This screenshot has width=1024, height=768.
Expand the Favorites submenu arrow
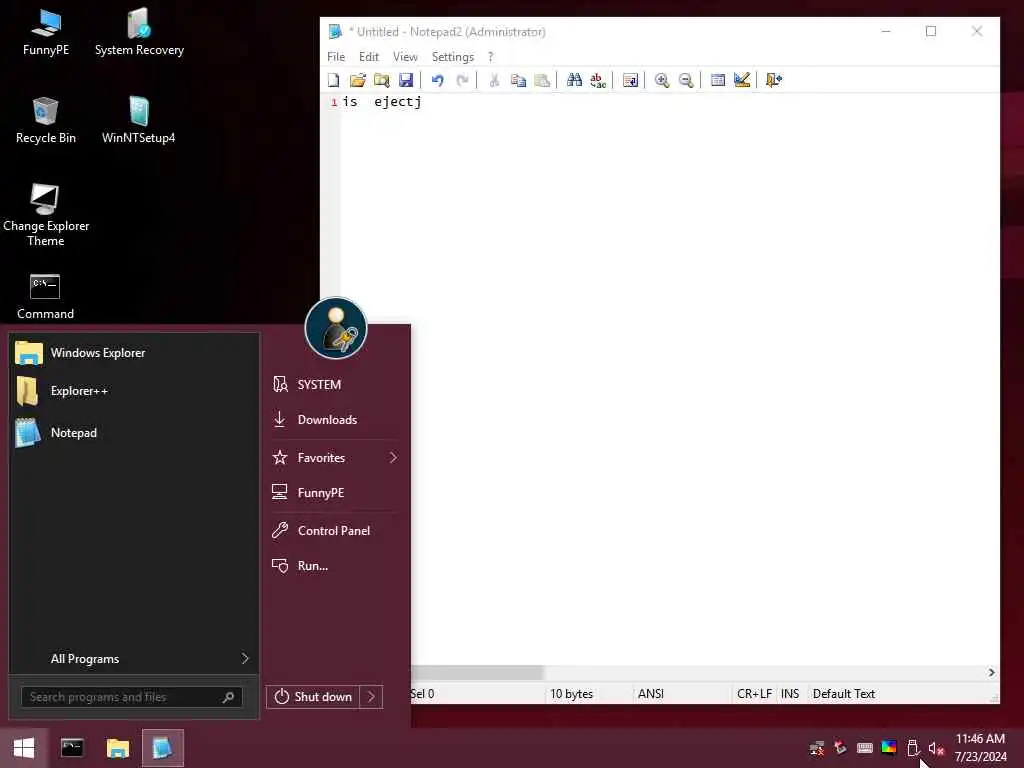coord(393,458)
